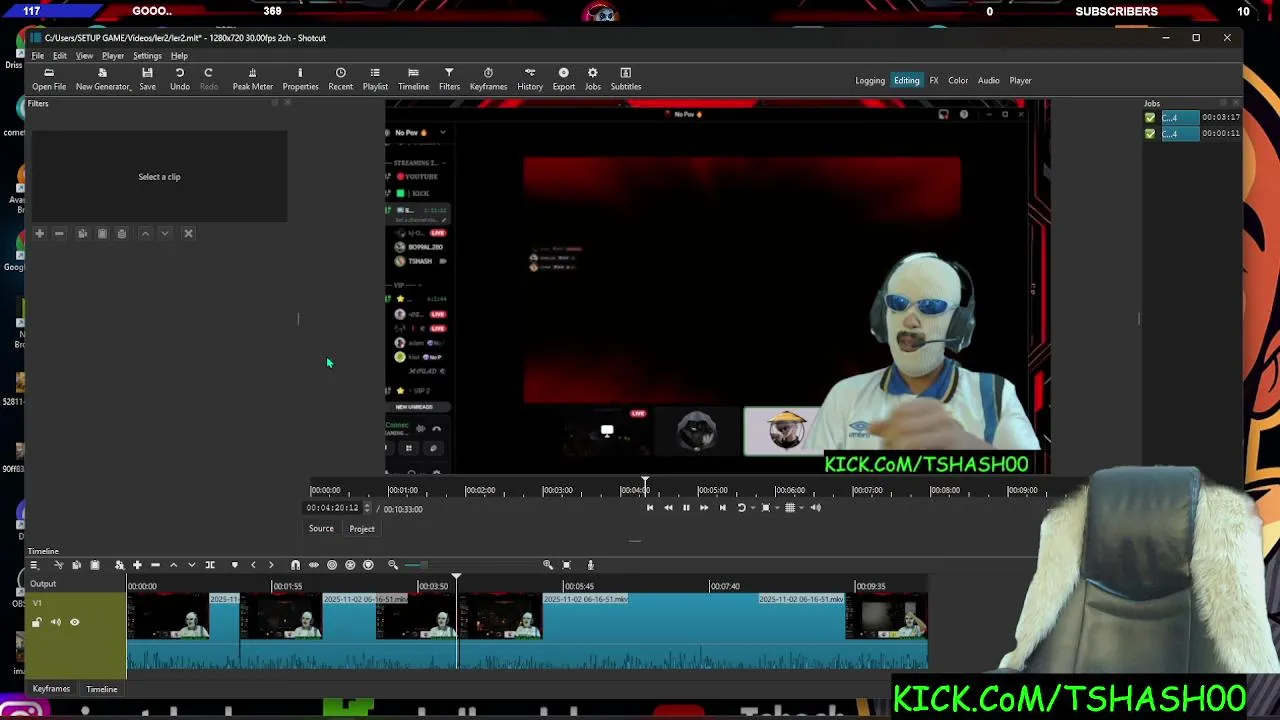Open the Properties panel
Screen dimensions: 1280x720
click(300, 79)
